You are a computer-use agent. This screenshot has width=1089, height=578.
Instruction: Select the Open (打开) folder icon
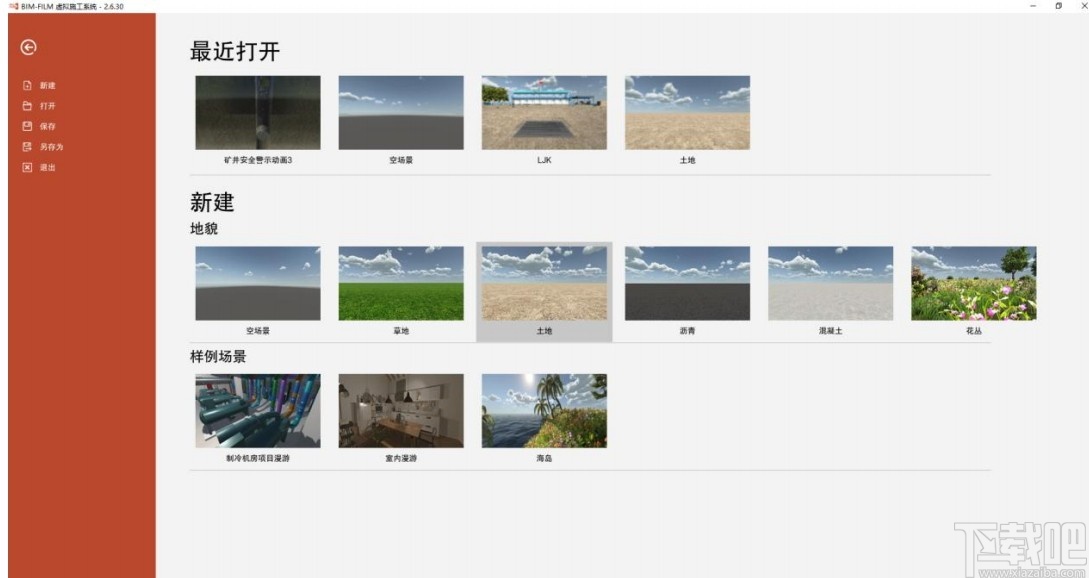[x=25, y=105]
